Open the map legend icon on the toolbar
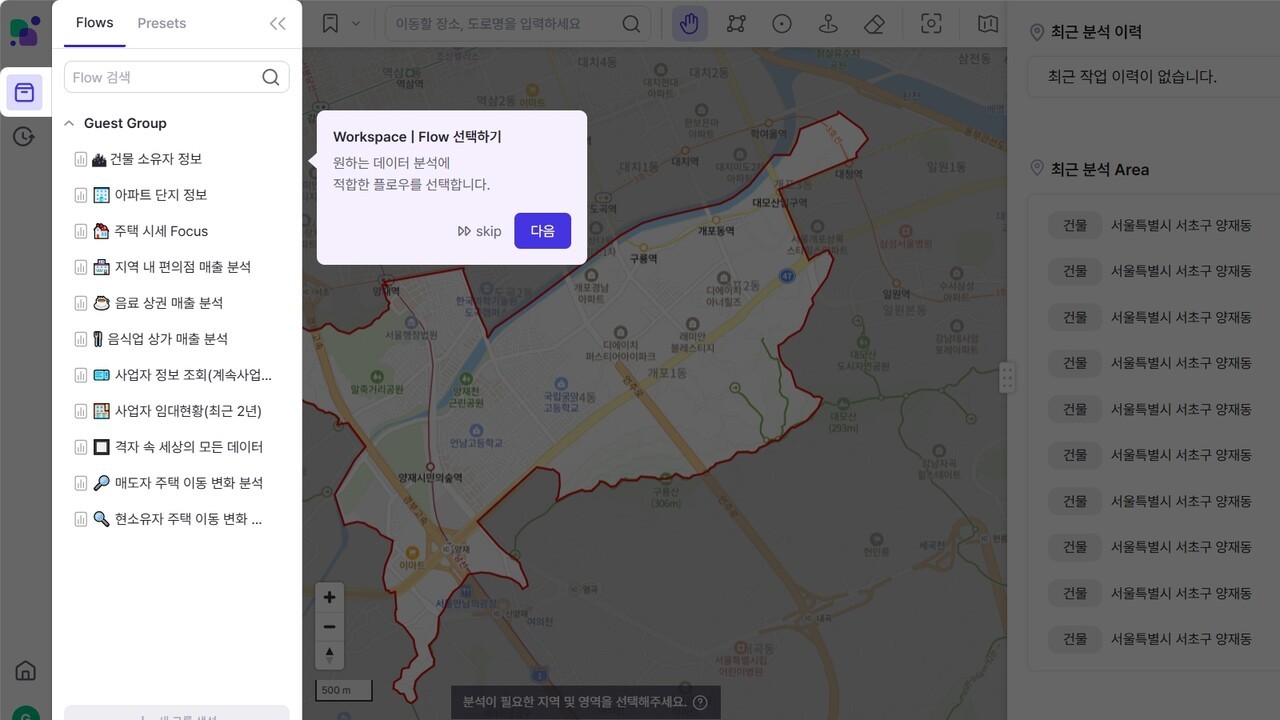This screenshot has width=1280, height=720. pos(987,23)
